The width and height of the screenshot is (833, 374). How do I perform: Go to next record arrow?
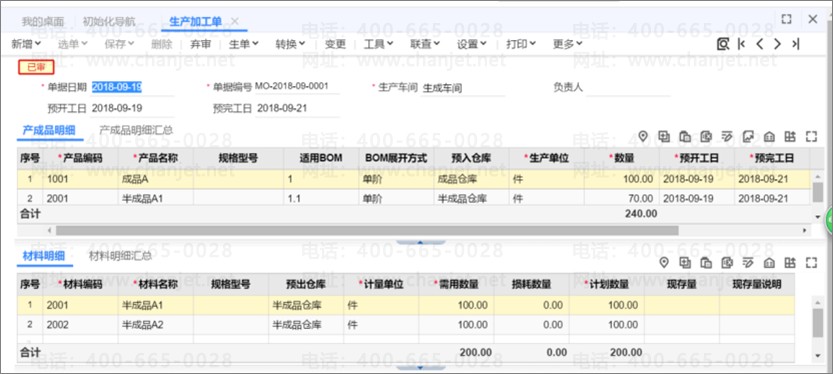pyautogui.click(x=777, y=44)
